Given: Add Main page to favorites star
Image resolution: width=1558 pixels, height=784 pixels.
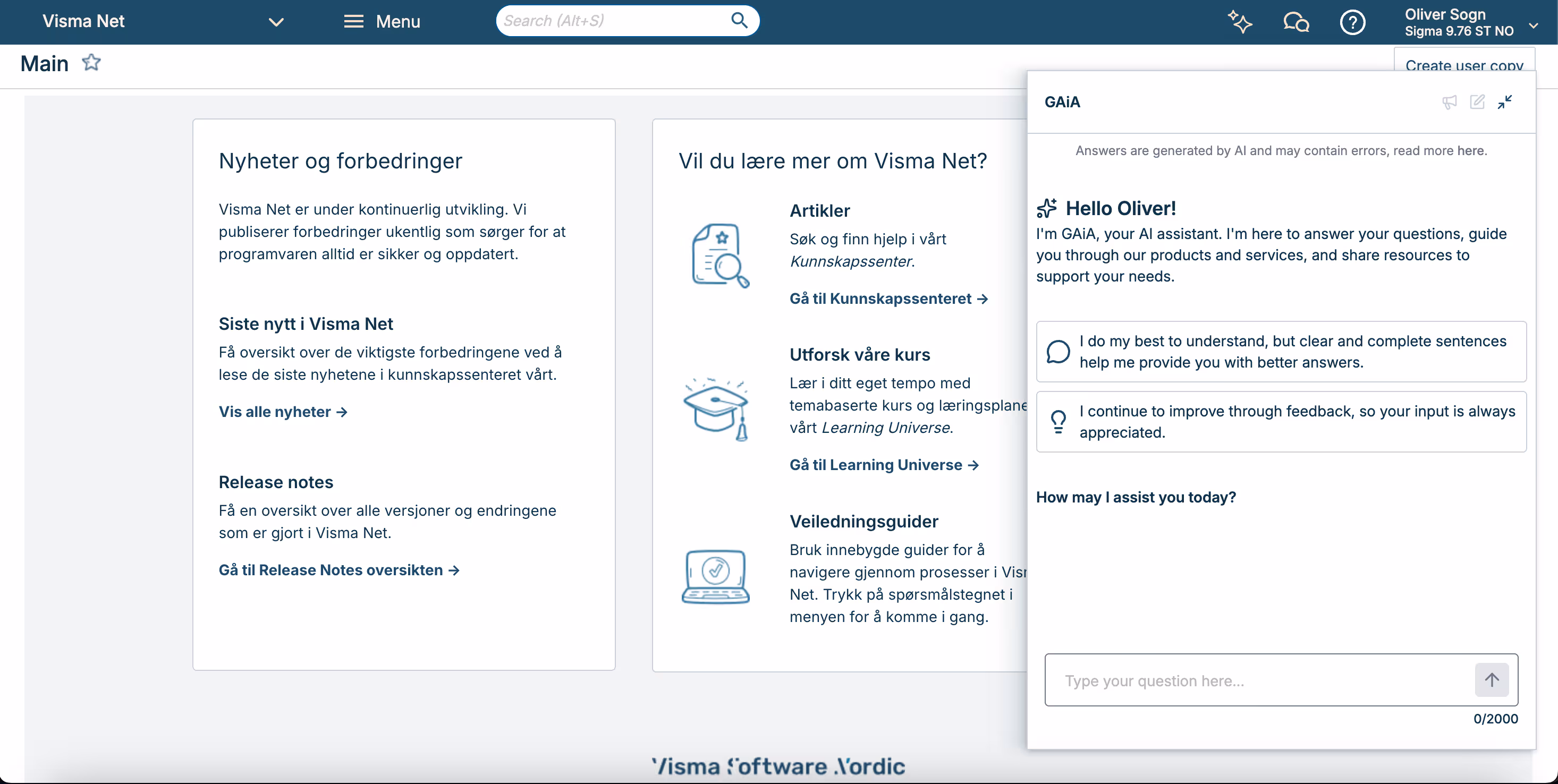Looking at the screenshot, I should [x=91, y=62].
